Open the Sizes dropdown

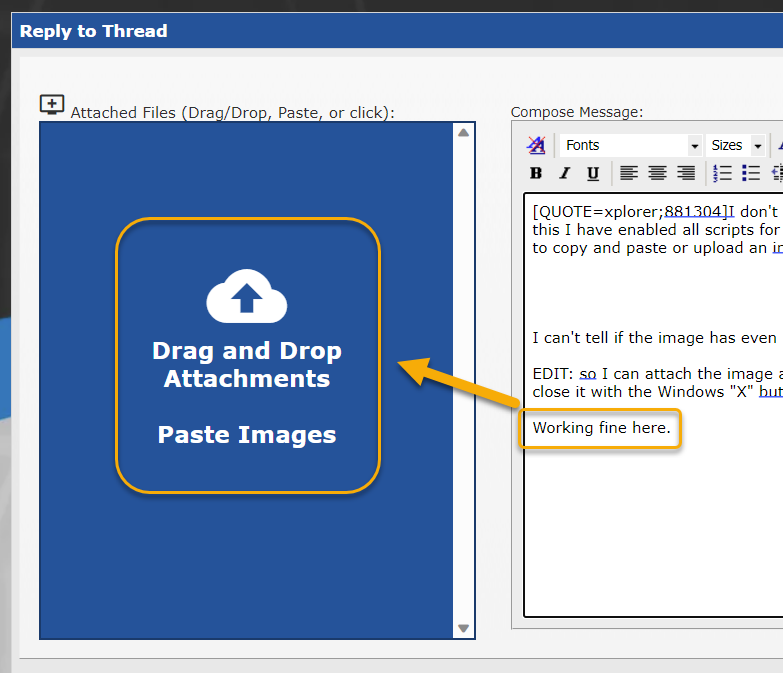coord(736,145)
